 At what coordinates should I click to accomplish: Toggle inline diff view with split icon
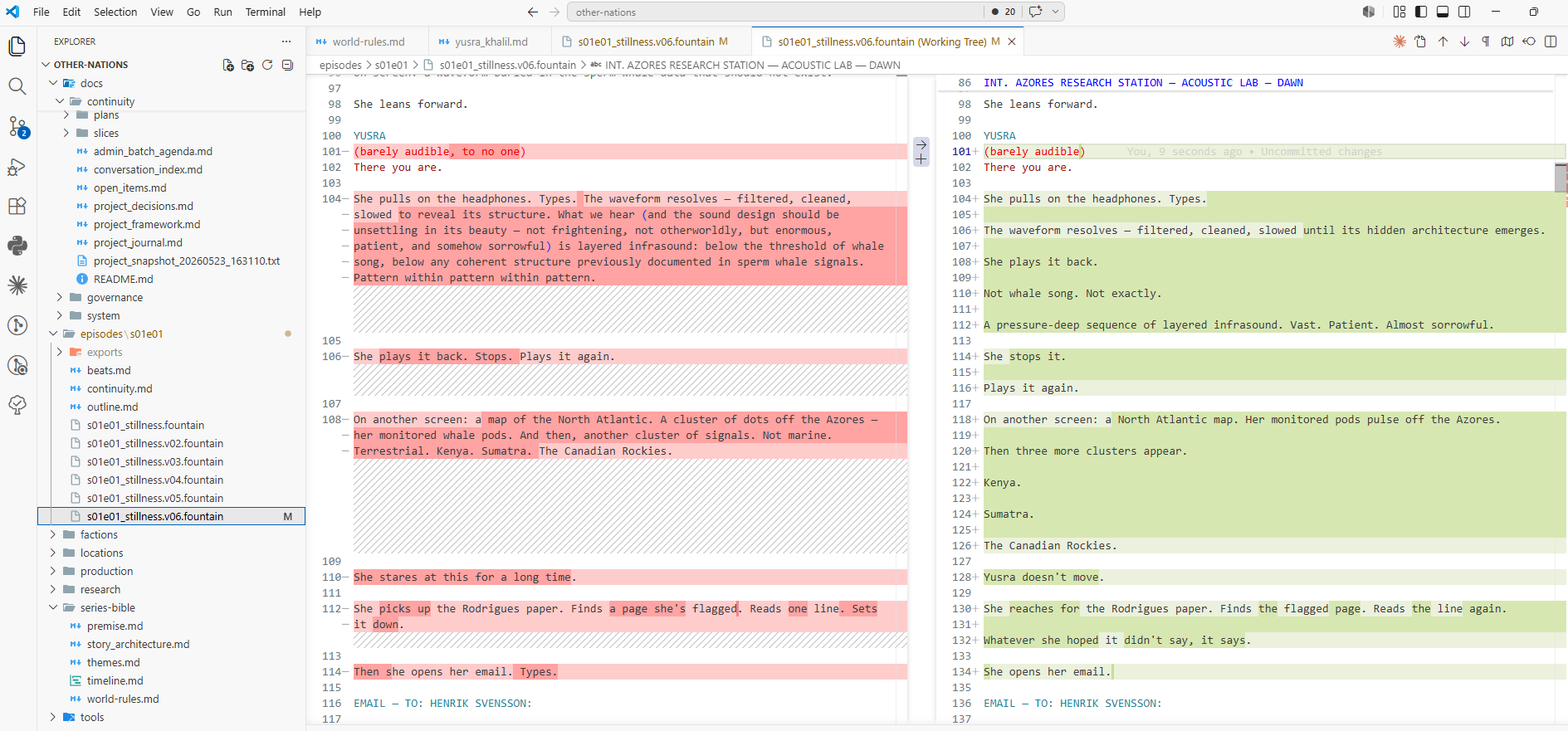pyautogui.click(x=1551, y=41)
